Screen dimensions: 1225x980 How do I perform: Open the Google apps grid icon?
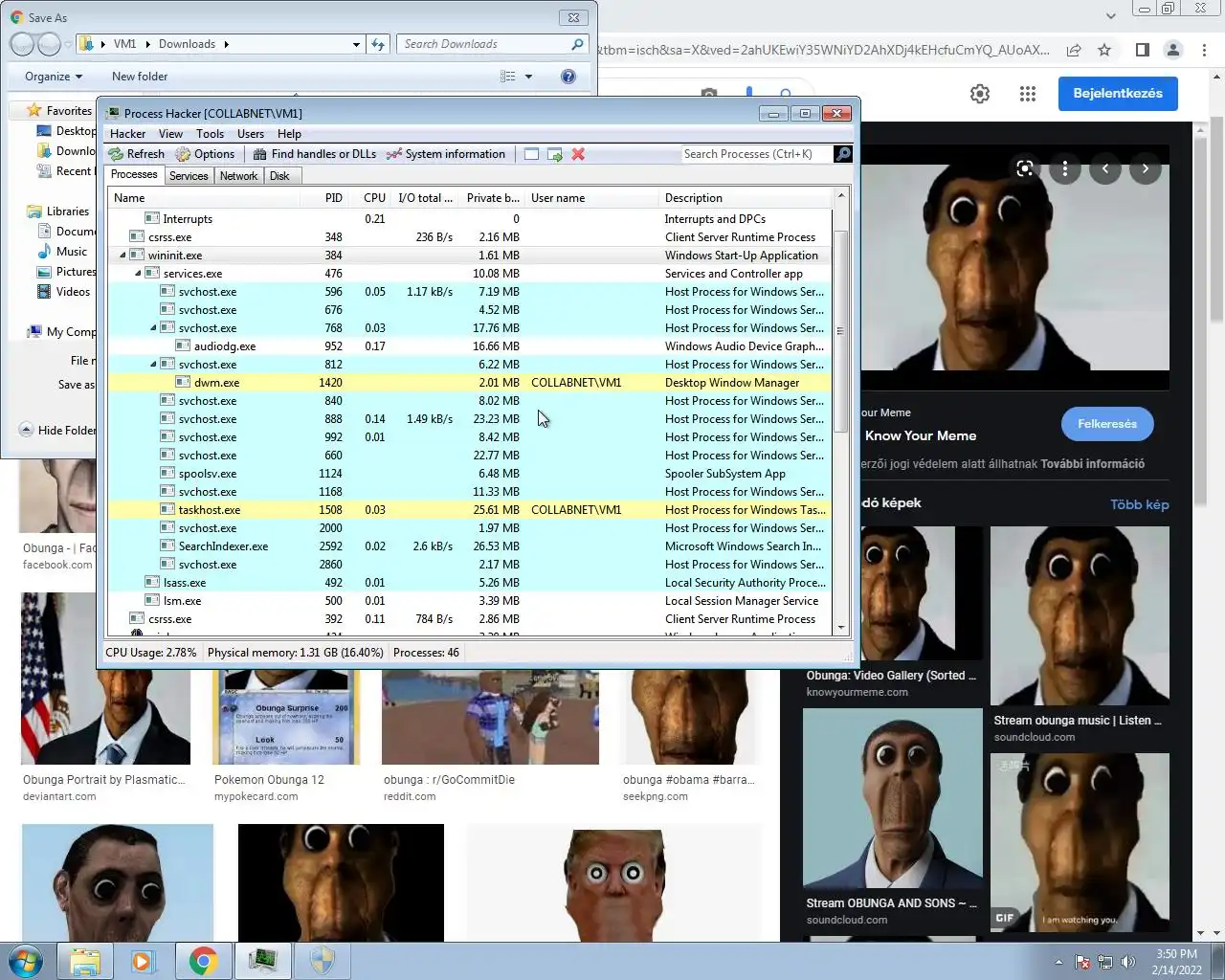1028,94
